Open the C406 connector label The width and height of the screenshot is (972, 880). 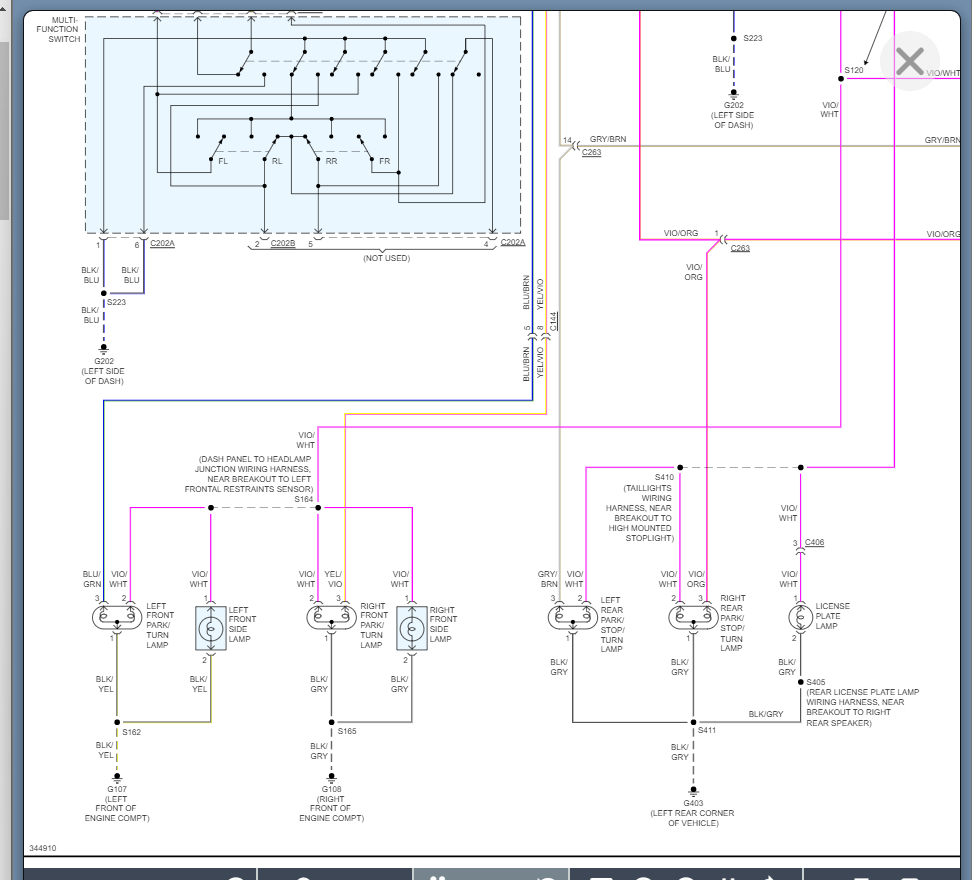pos(814,543)
